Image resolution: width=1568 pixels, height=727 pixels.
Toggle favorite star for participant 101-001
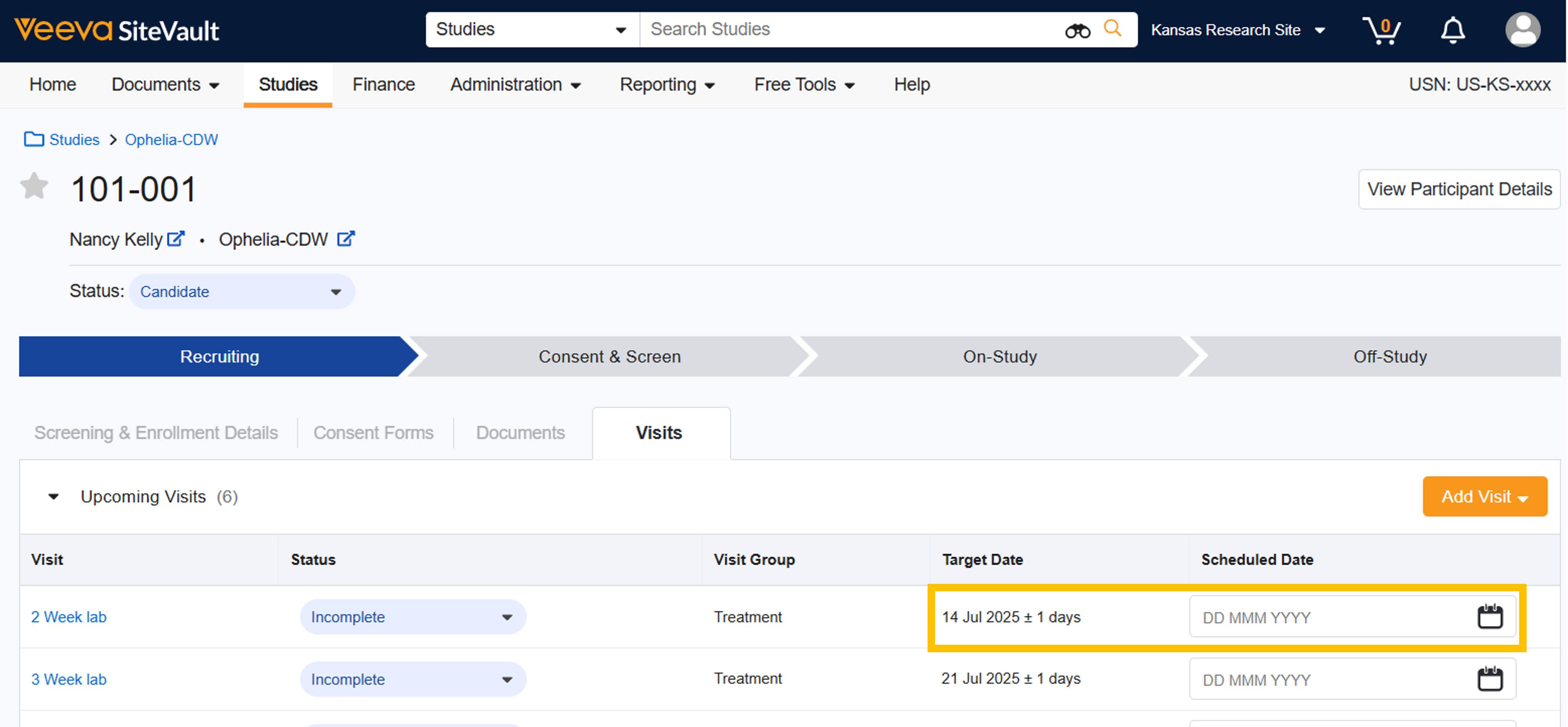click(34, 186)
